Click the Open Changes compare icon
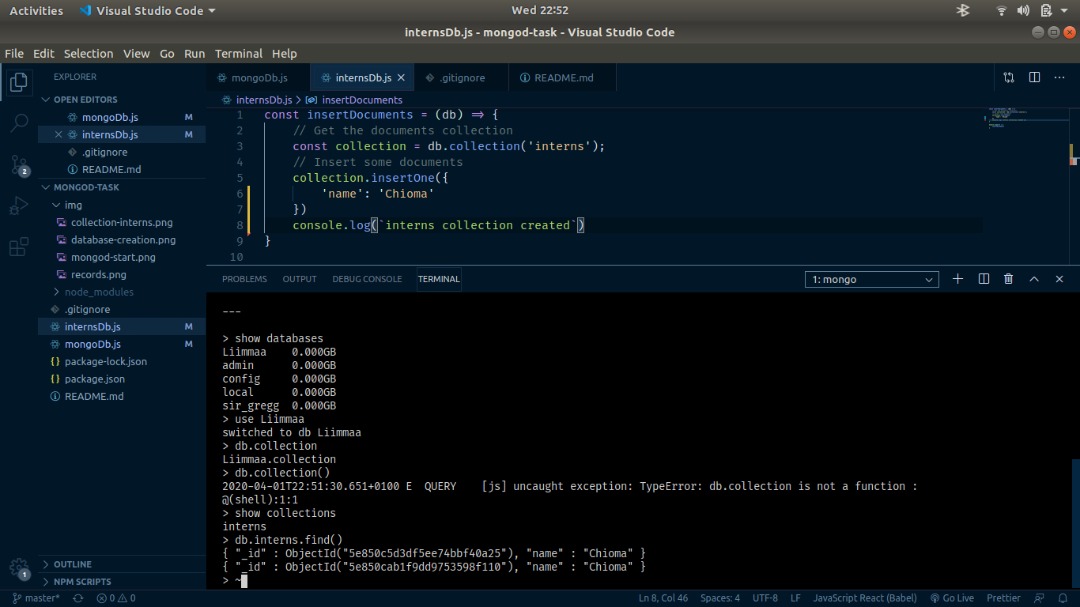Viewport: 1080px width, 607px height. (1008, 78)
